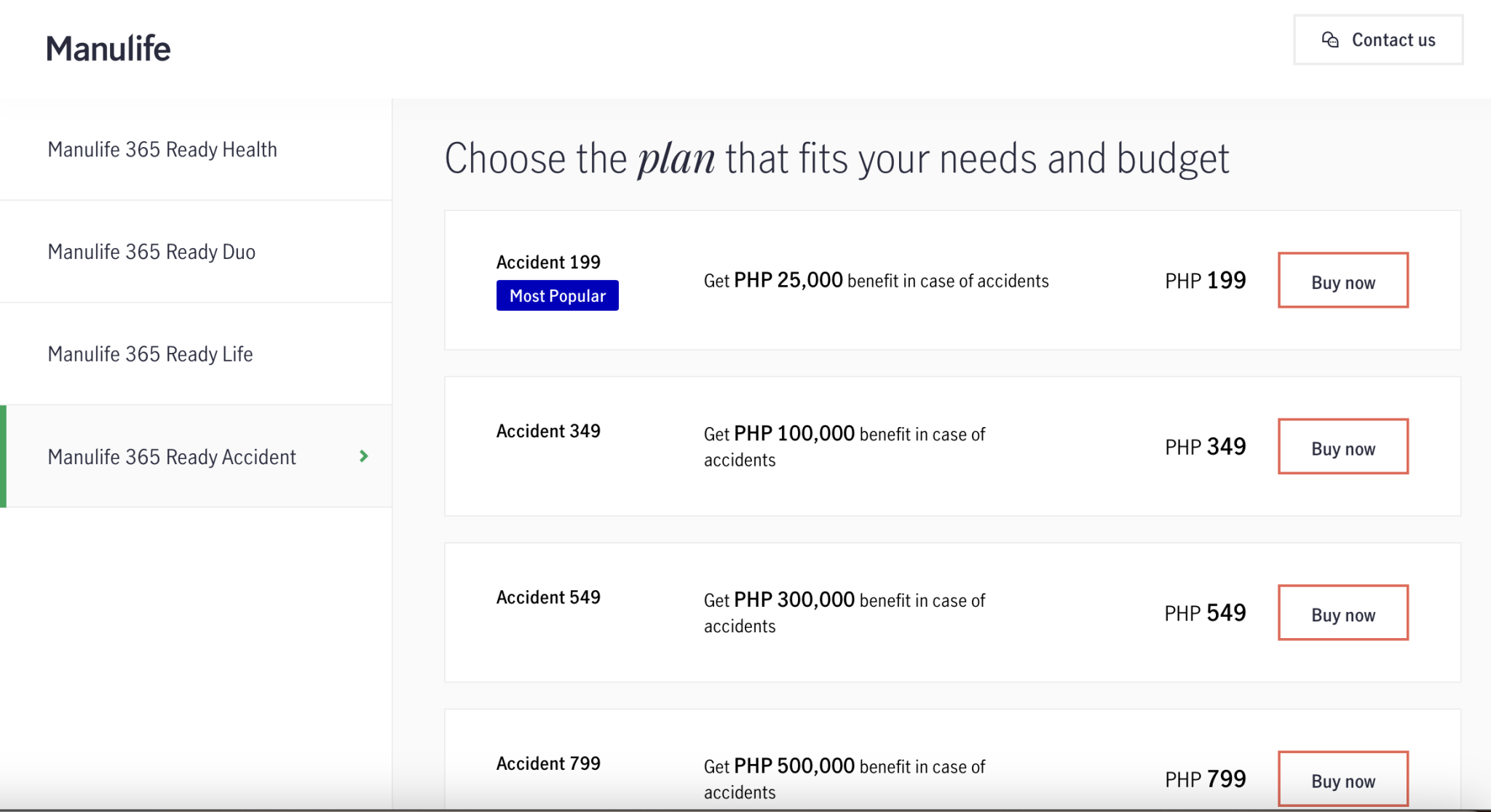
Task: Click the Manulife logo
Action: pos(108,47)
